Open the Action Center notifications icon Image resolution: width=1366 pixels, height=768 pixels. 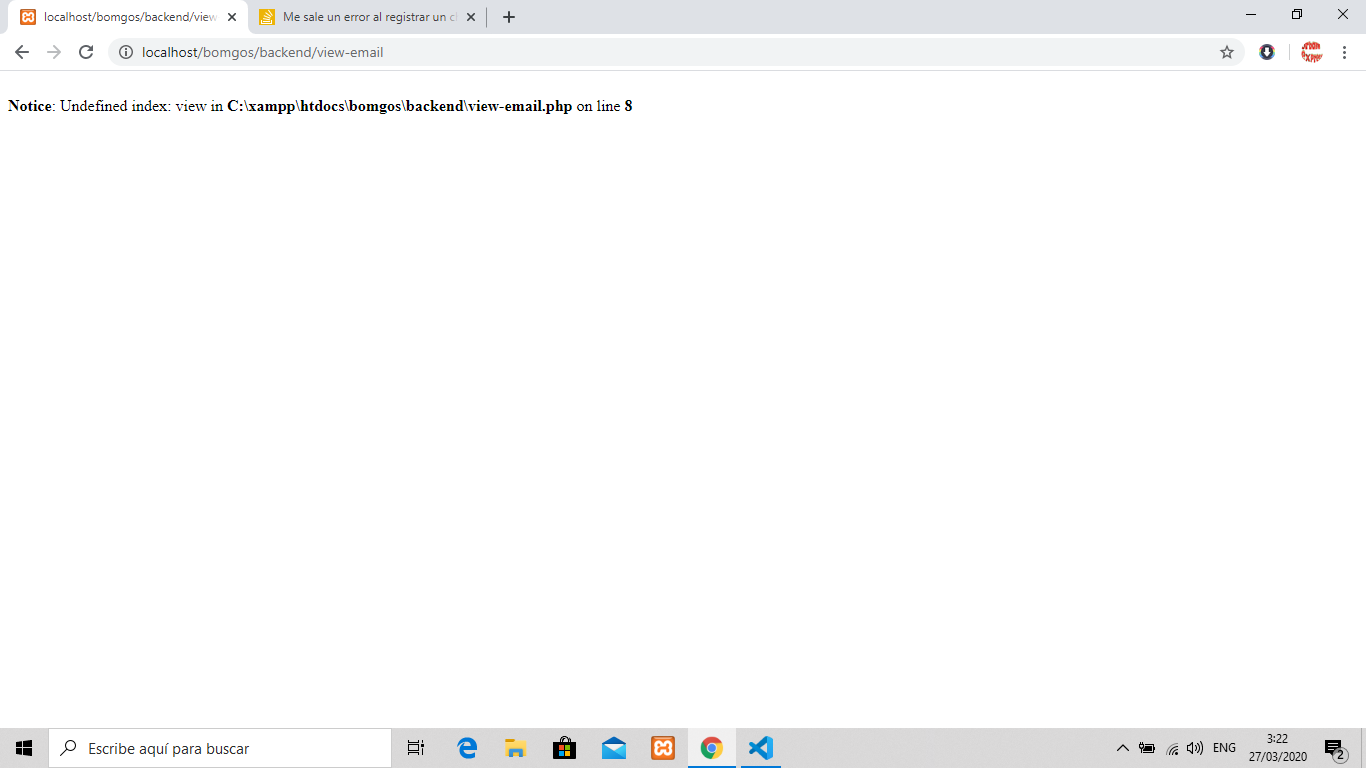pyautogui.click(x=1334, y=748)
